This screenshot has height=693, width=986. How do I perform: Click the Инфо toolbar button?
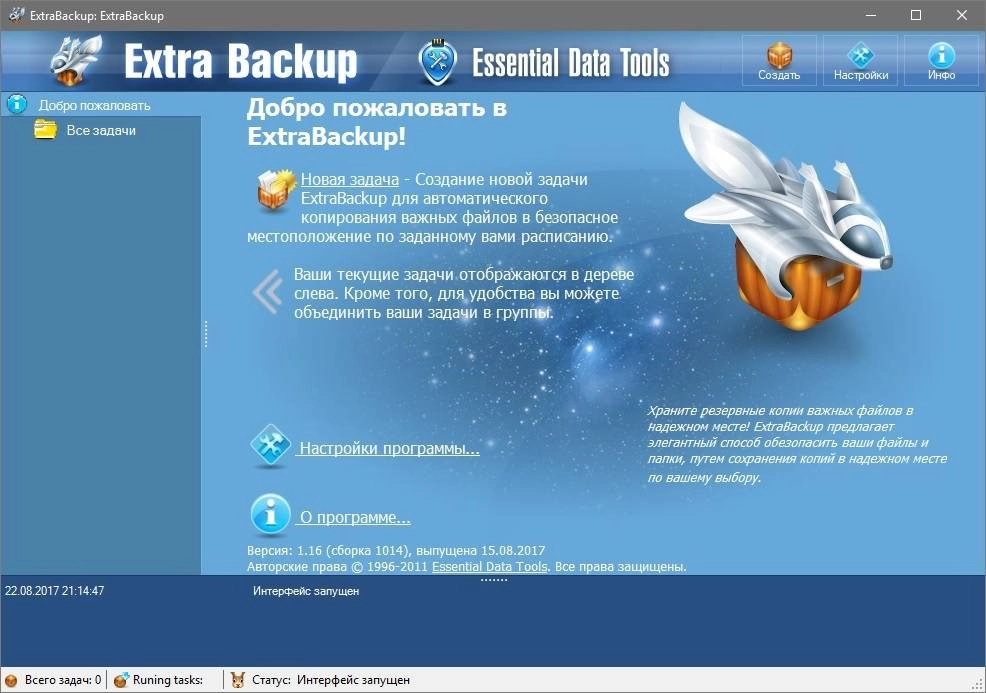click(x=941, y=60)
